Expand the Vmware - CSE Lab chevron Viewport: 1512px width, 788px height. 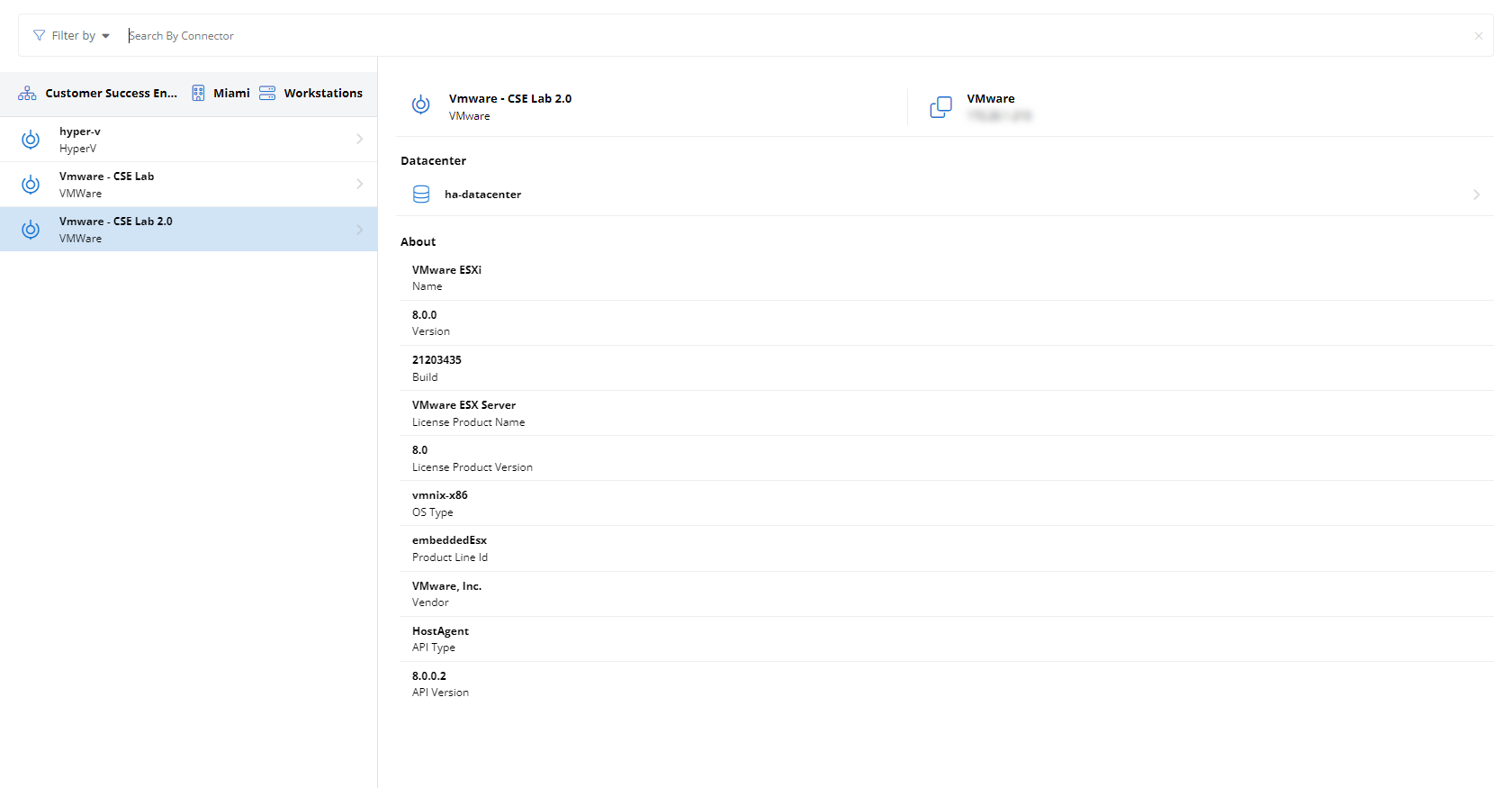pyautogui.click(x=359, y=185)
